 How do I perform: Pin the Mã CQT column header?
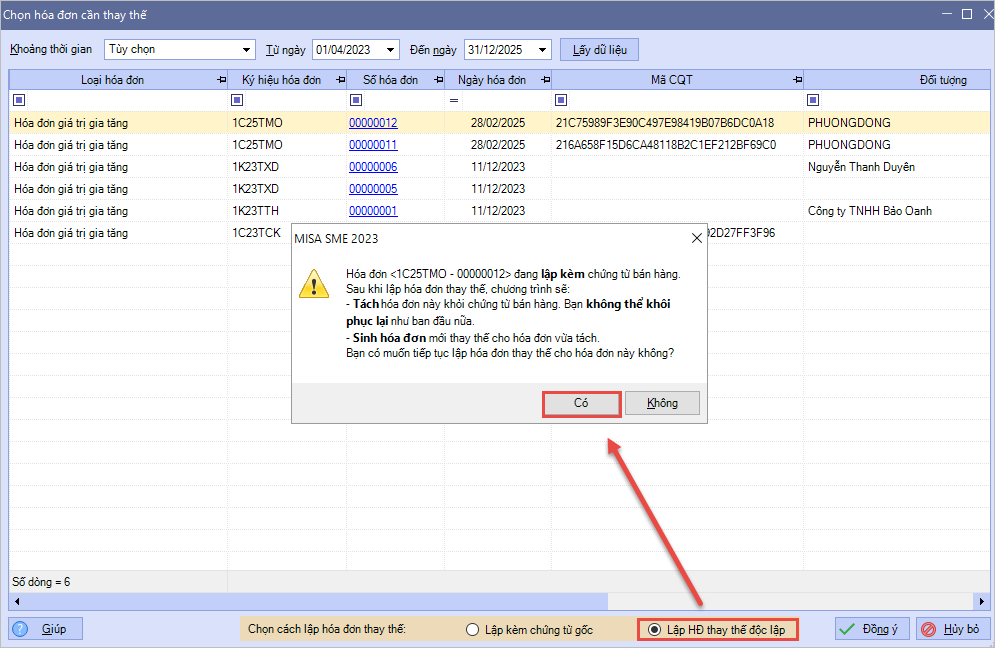[796, 80]
